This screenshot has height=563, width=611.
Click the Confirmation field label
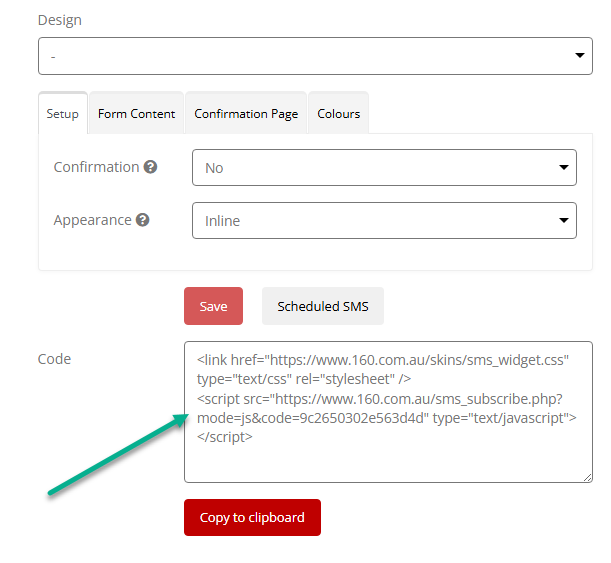(x=96, y=167)
